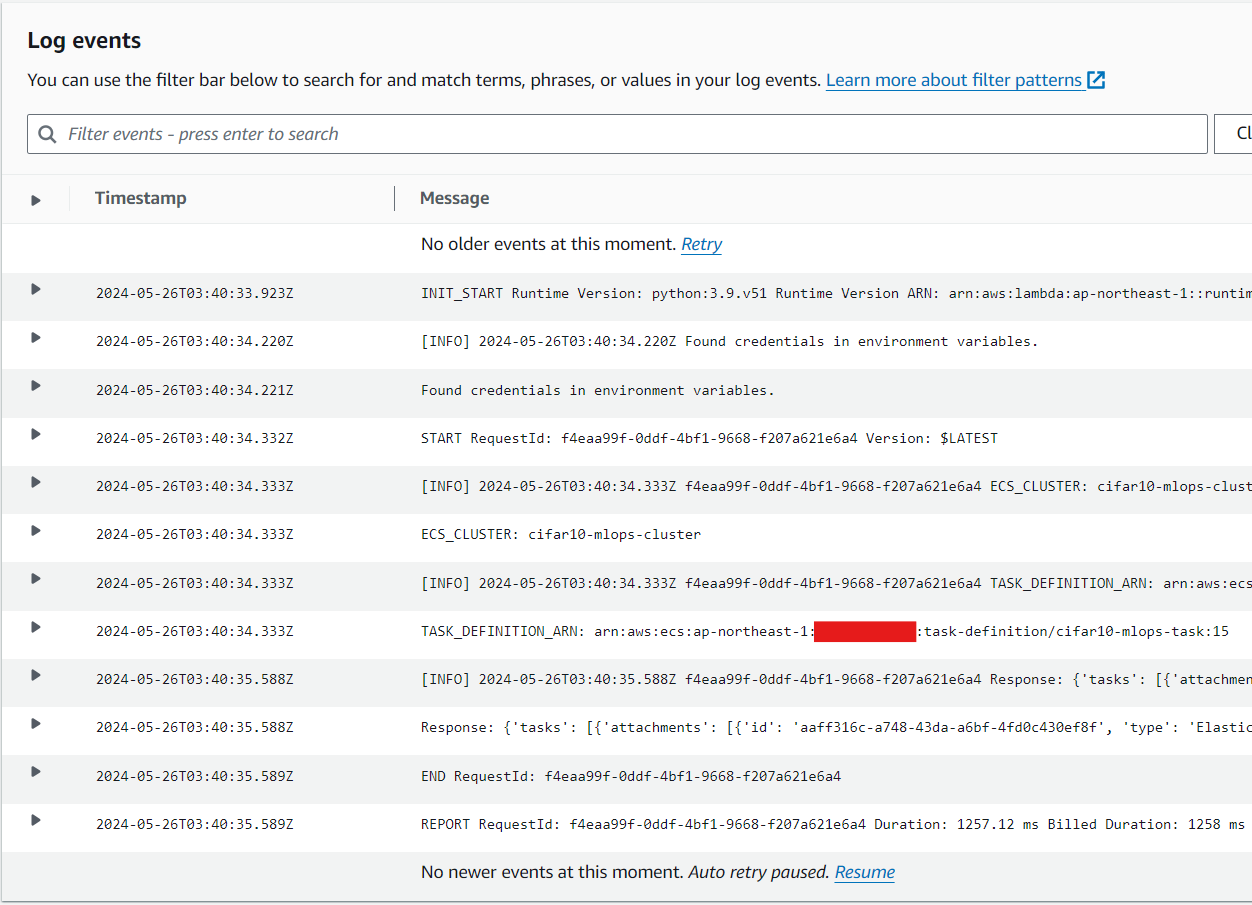Click the external link icon after filter patterns
Viewport: 1252px width, 905px height.
pos(1096,80)
